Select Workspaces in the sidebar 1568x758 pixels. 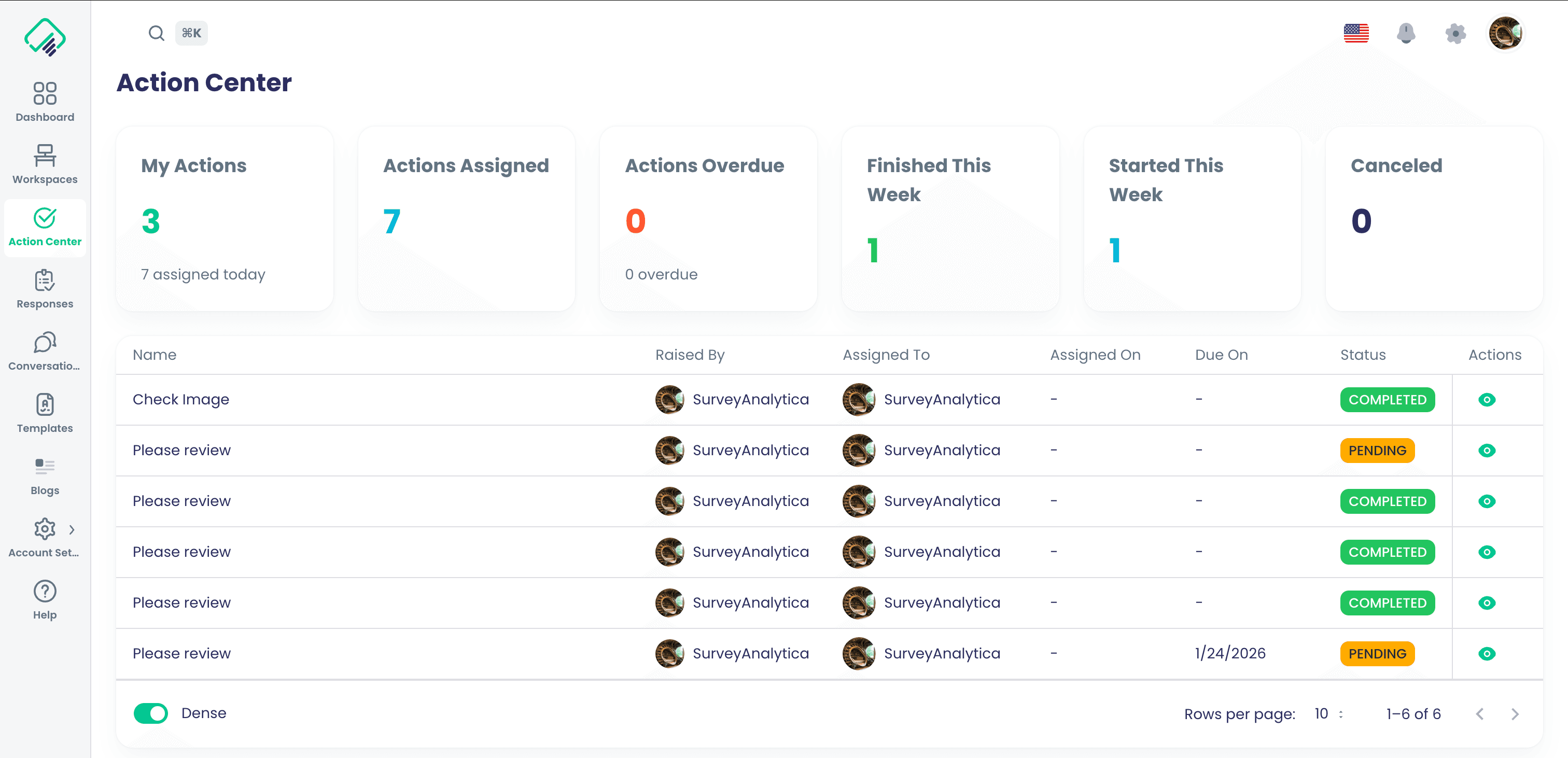(x=44, y=163)
